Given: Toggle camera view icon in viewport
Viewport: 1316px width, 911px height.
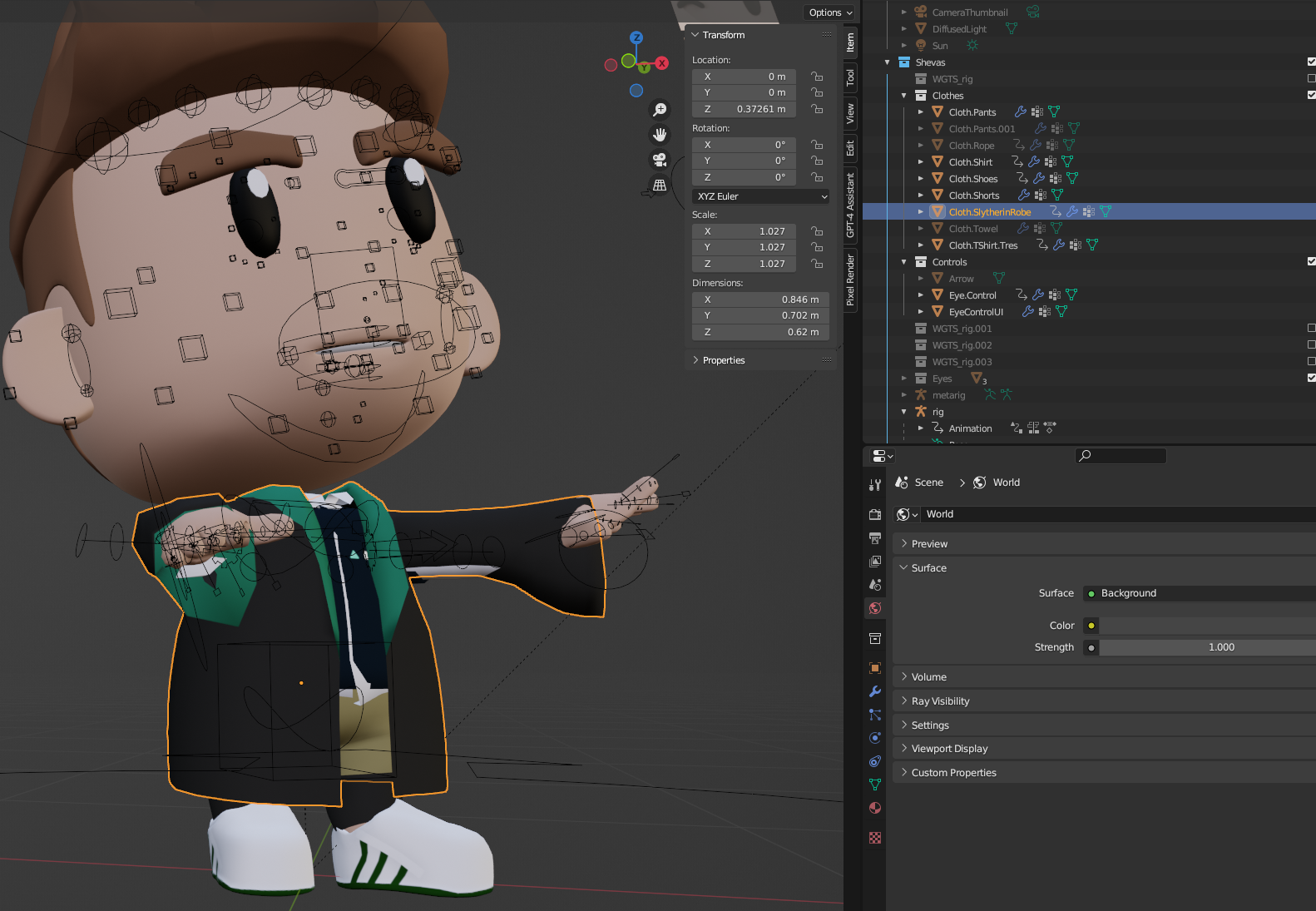Looking at the screenshot, I should coord(660,160).
